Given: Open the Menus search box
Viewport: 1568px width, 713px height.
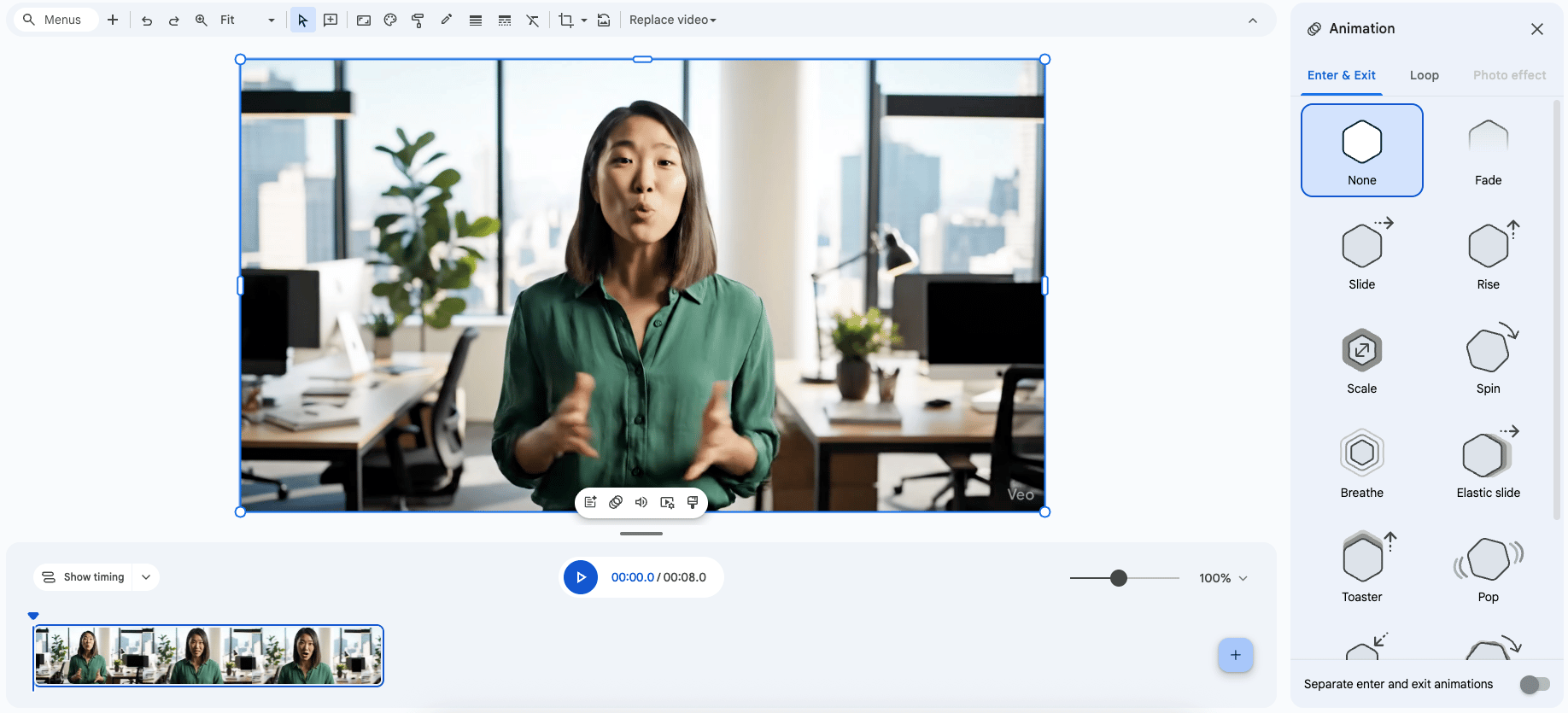Looking at the screenshot, I should 56,20.
